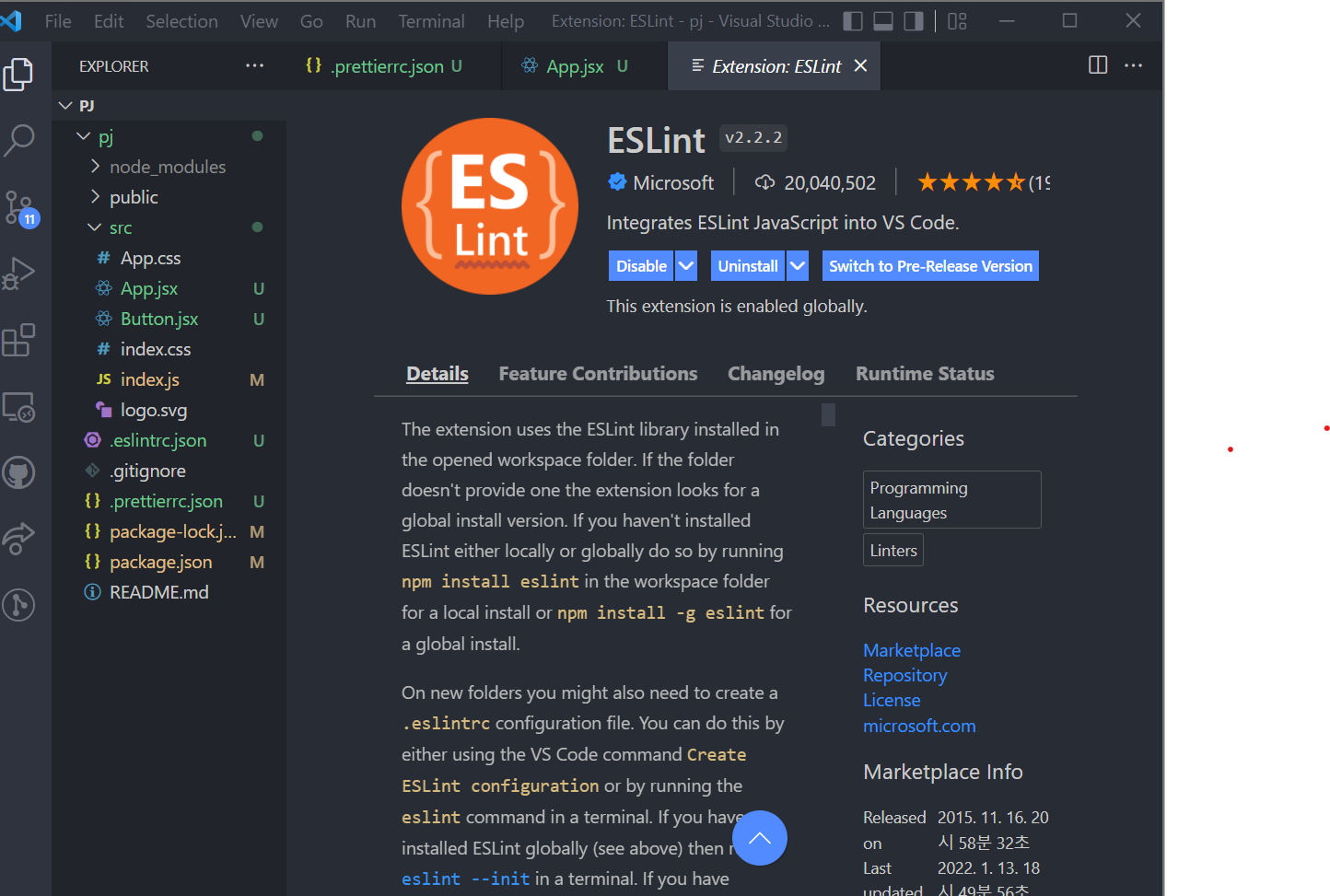Open the Search view icon
Viewport: 1330px width, 896px height.
[x=18, y=141]
